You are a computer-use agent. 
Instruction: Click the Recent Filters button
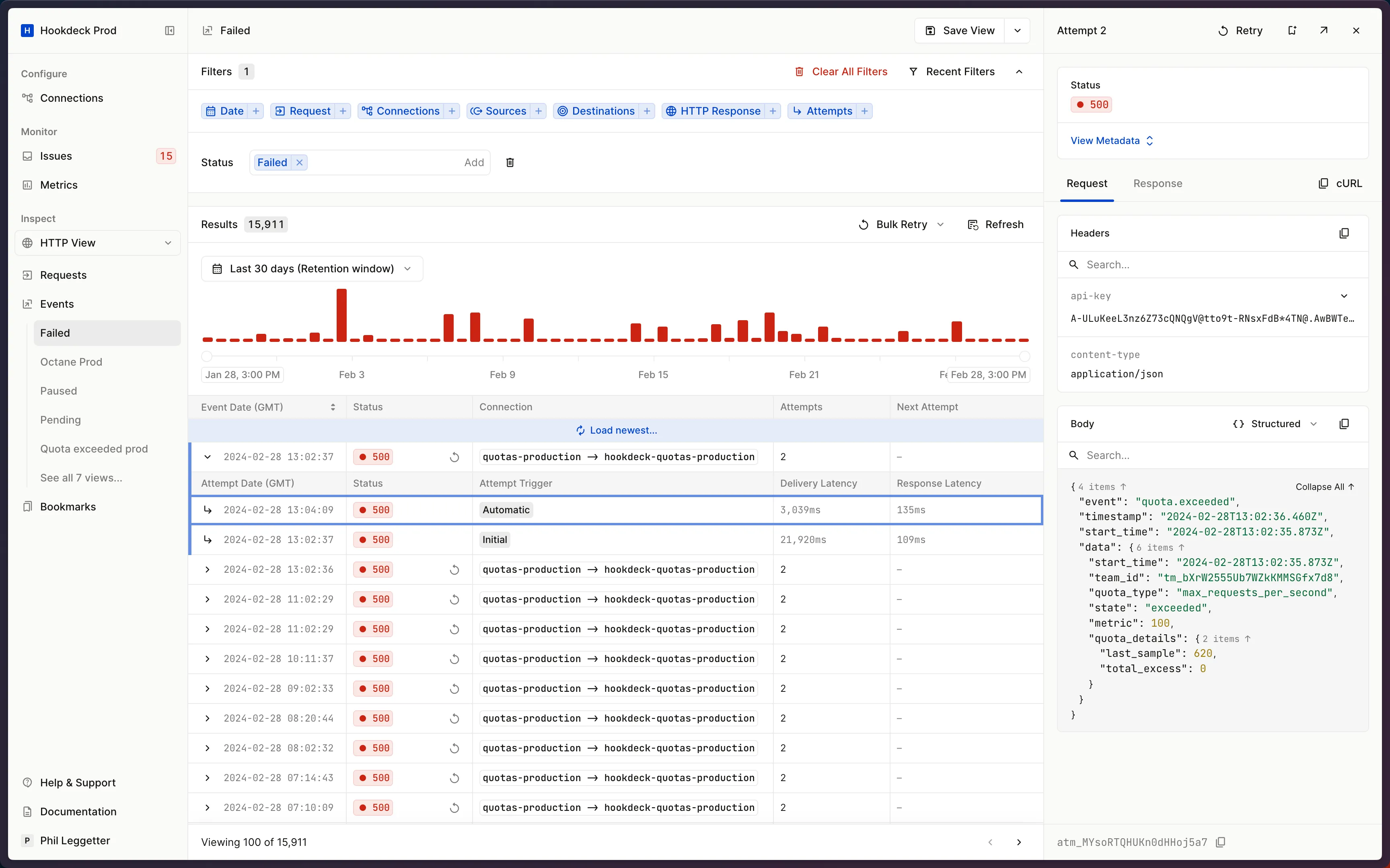[952, 72]
